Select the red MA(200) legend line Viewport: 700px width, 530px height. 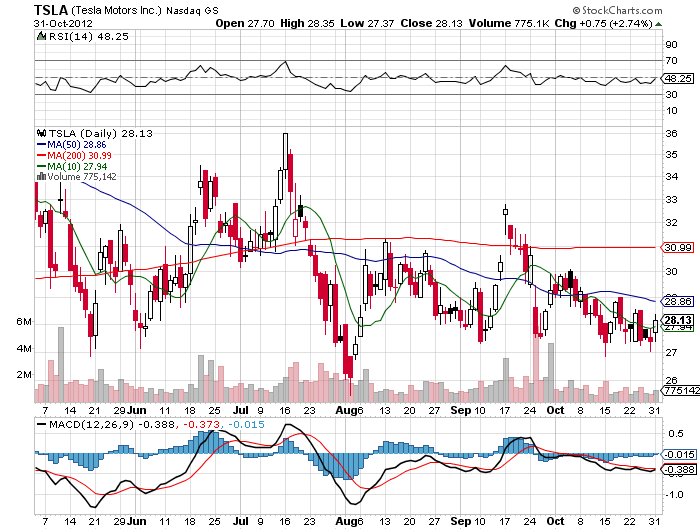click(x=42, y=155)
